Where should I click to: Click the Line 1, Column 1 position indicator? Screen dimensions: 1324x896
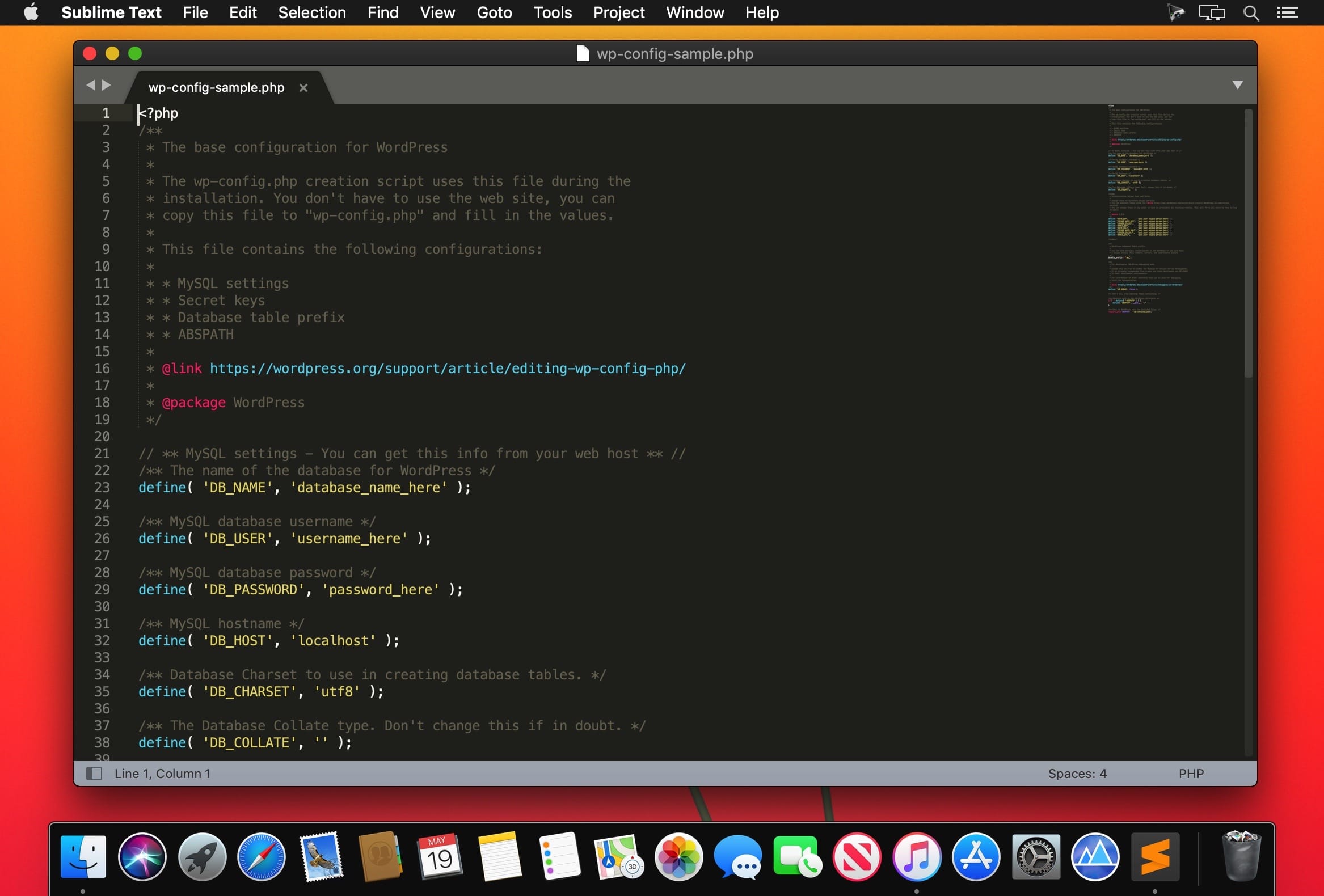162,773
